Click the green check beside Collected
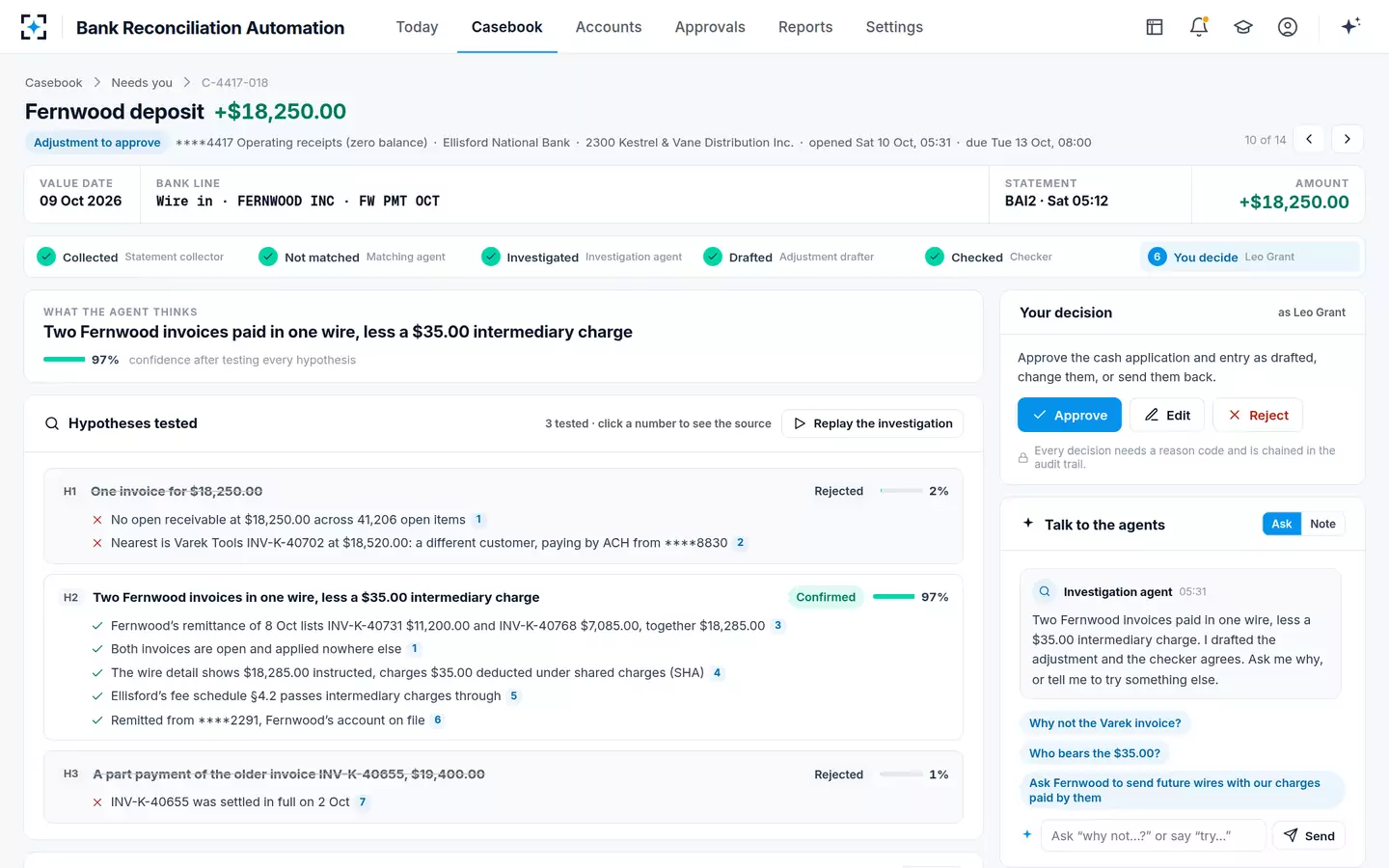The height and width of the screenshot is (868, 1389). click(46, 257)
